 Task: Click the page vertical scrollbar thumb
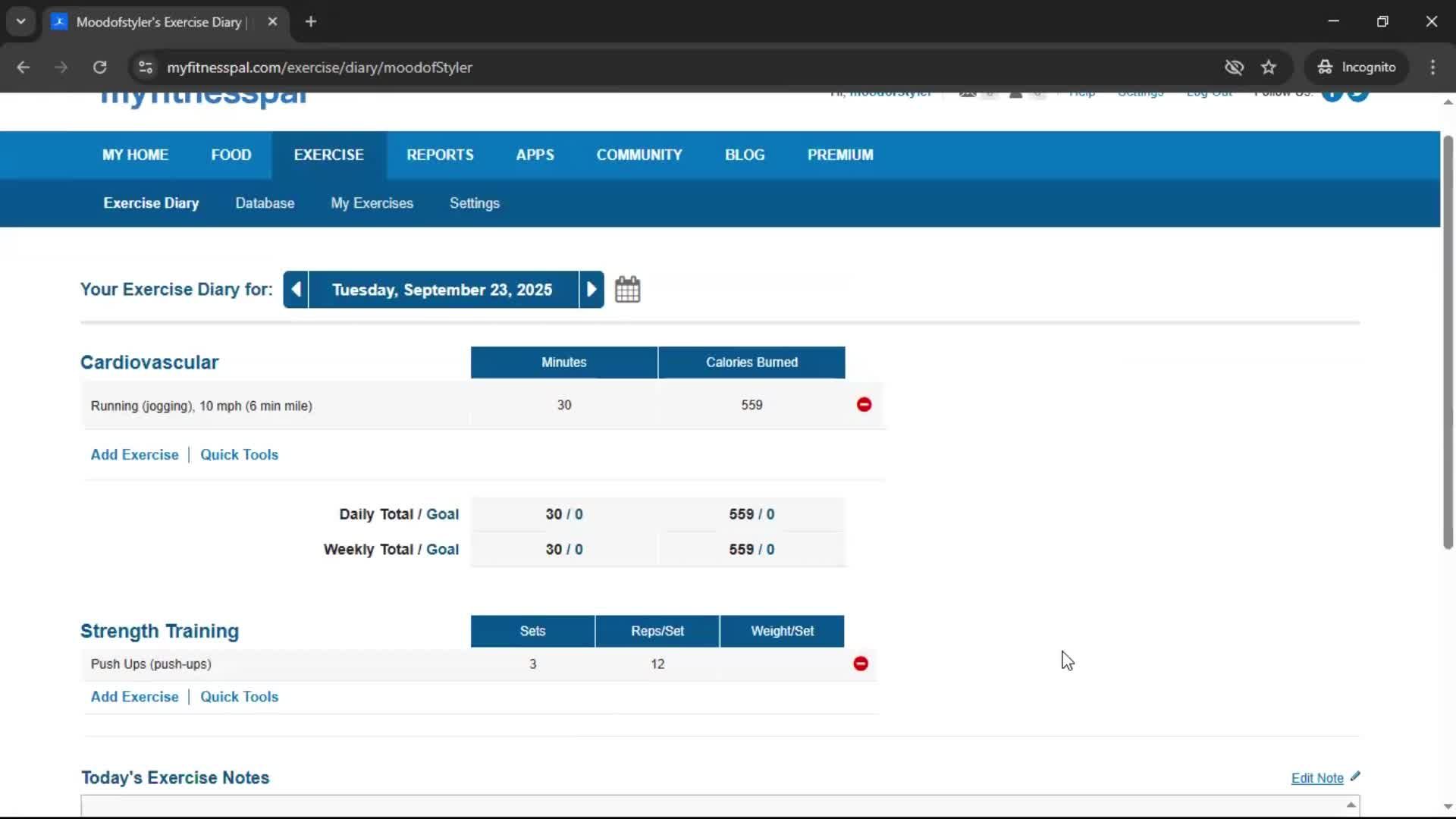pos(1448,341)
